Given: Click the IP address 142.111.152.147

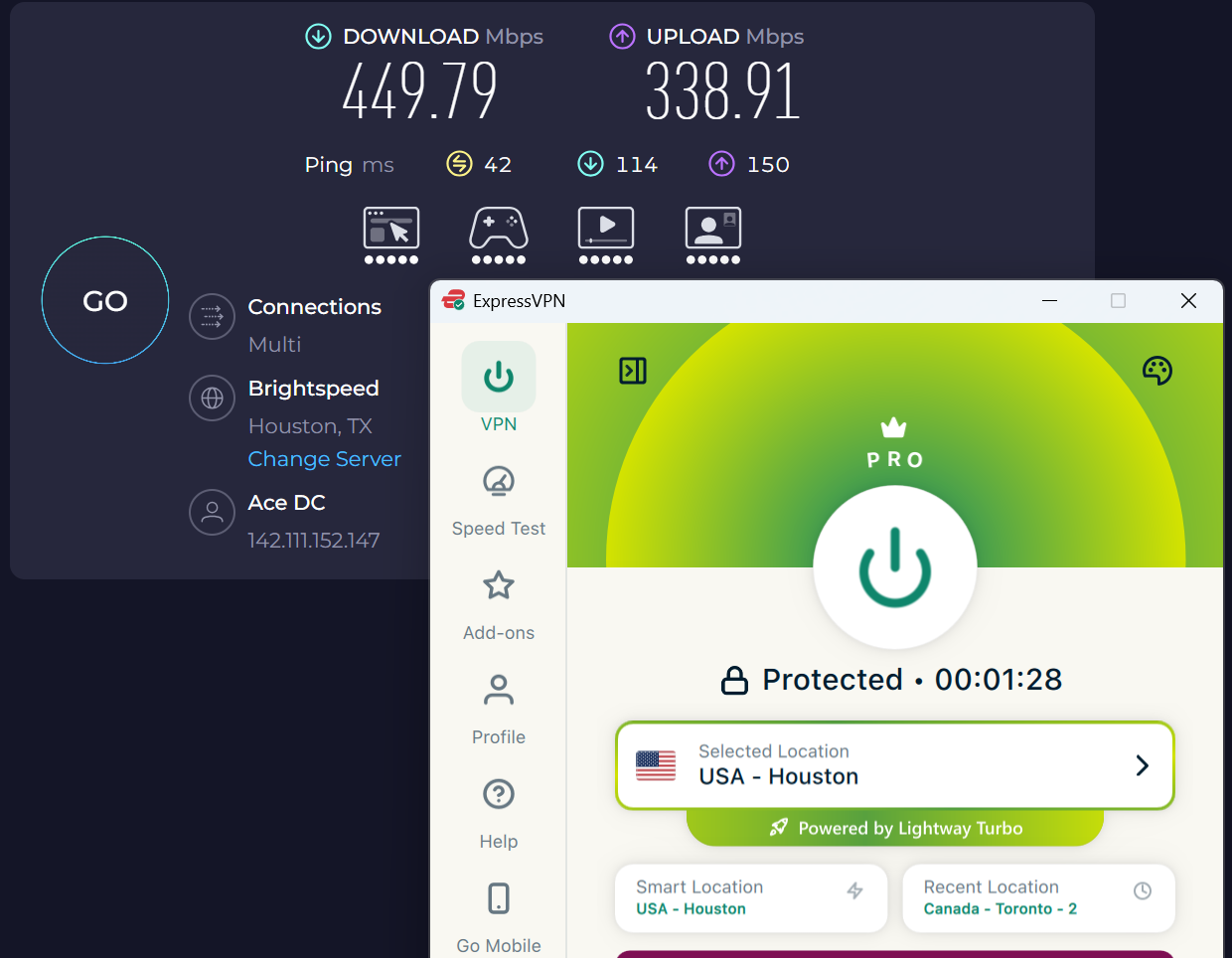Looking at the screenshot, I should coord(314,541).
